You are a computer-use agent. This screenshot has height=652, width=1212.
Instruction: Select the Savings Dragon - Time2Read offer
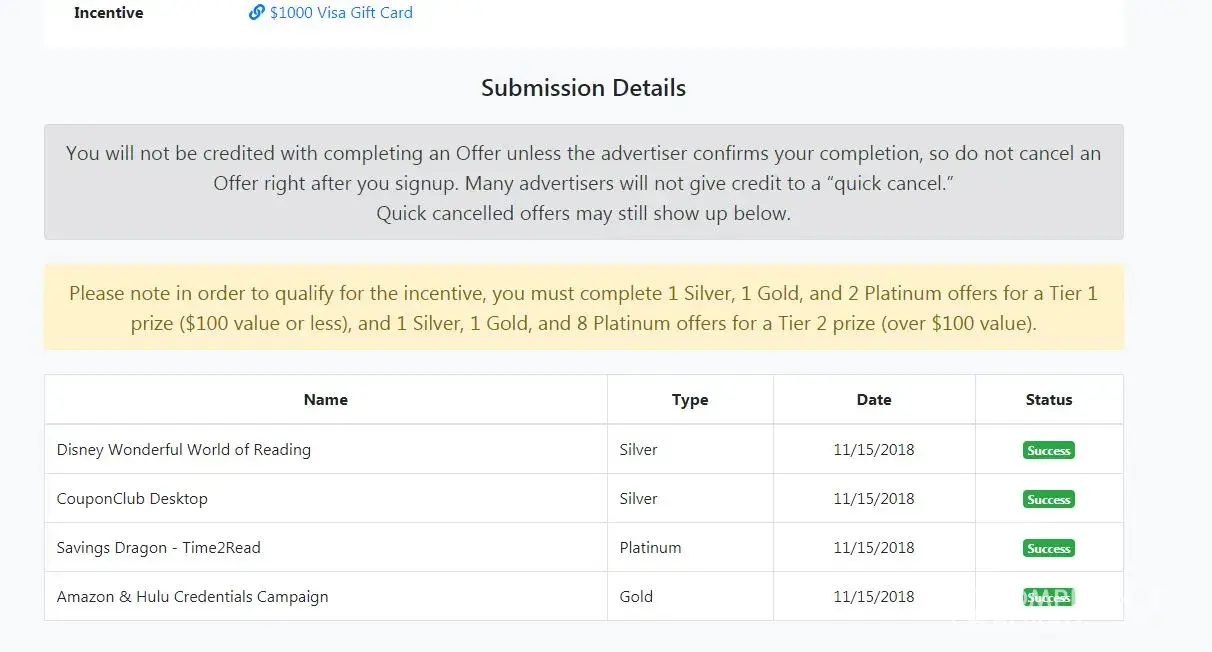159,548
